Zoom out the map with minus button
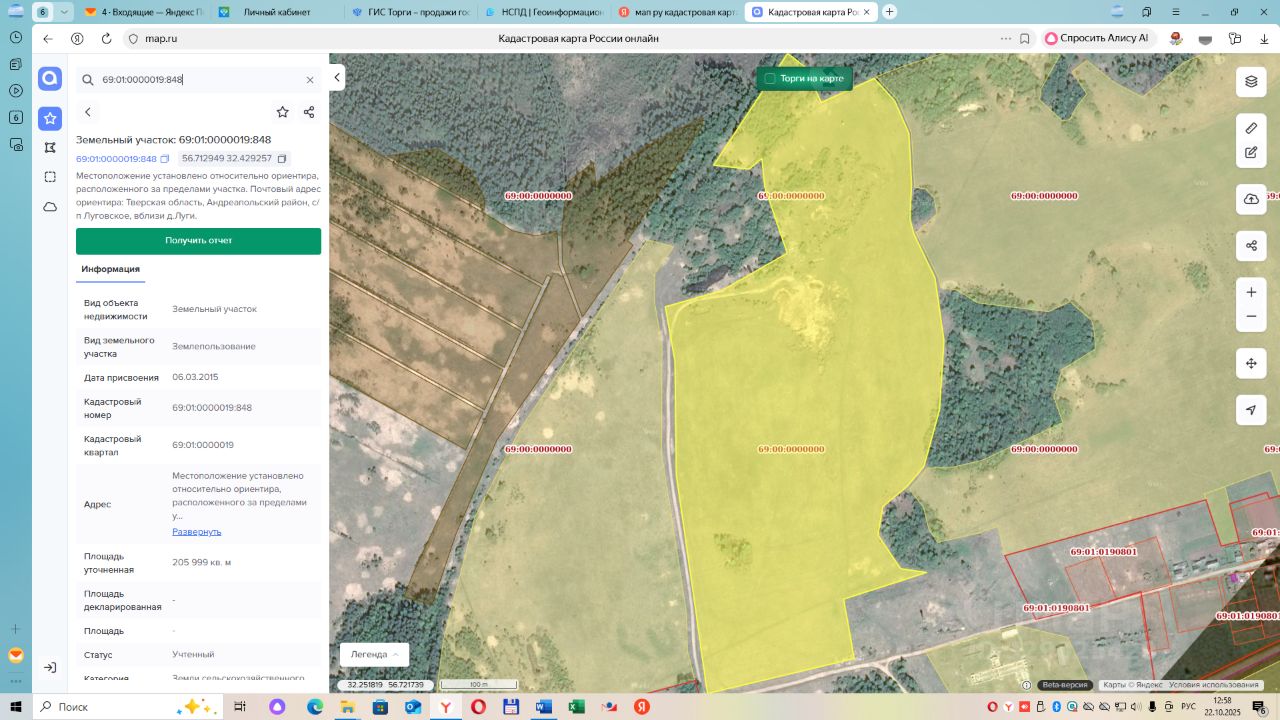This screenshot has height=720, width=1280. [1251, 317]
